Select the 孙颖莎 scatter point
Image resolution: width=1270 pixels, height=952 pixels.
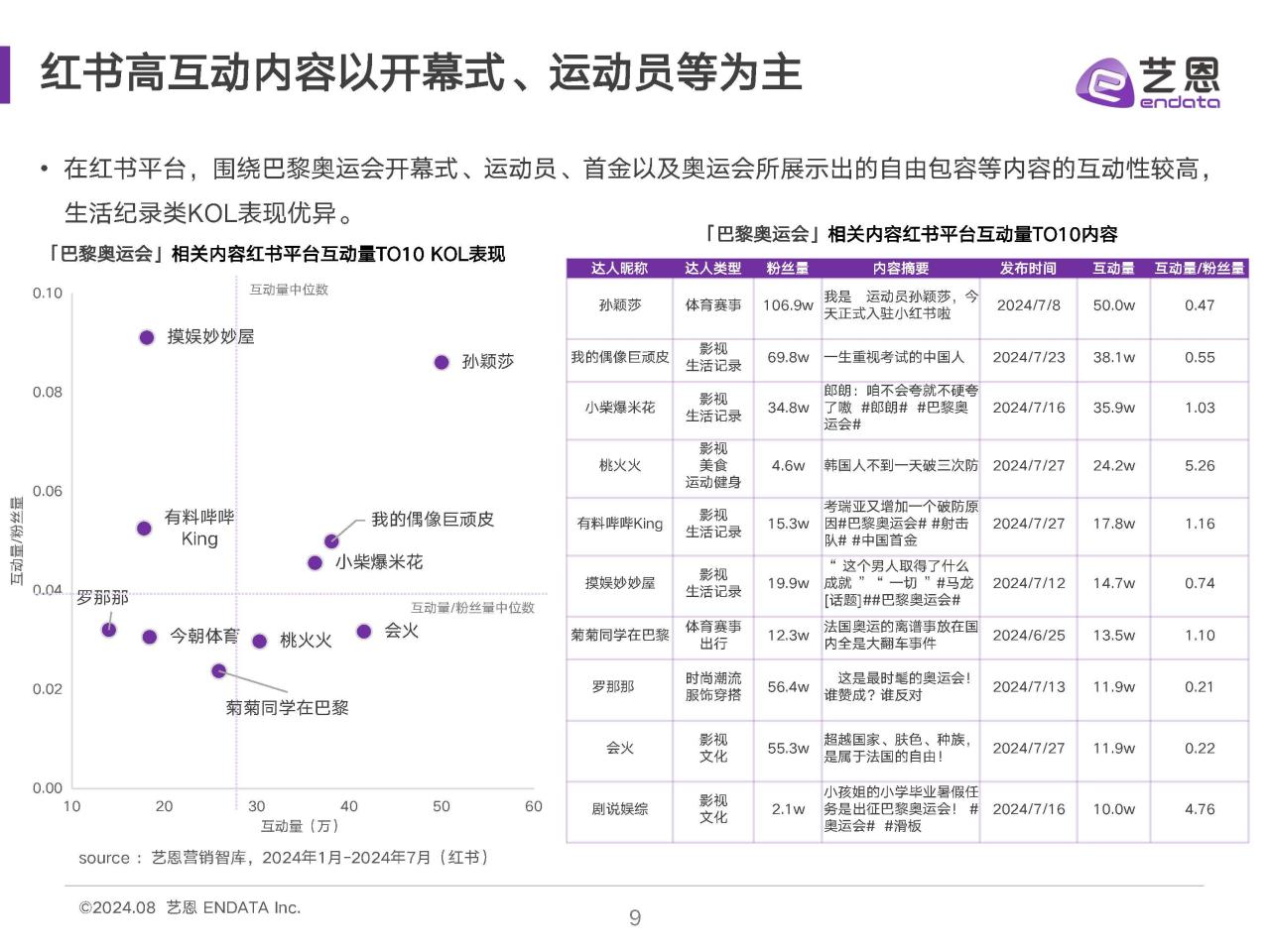point(442,362)
